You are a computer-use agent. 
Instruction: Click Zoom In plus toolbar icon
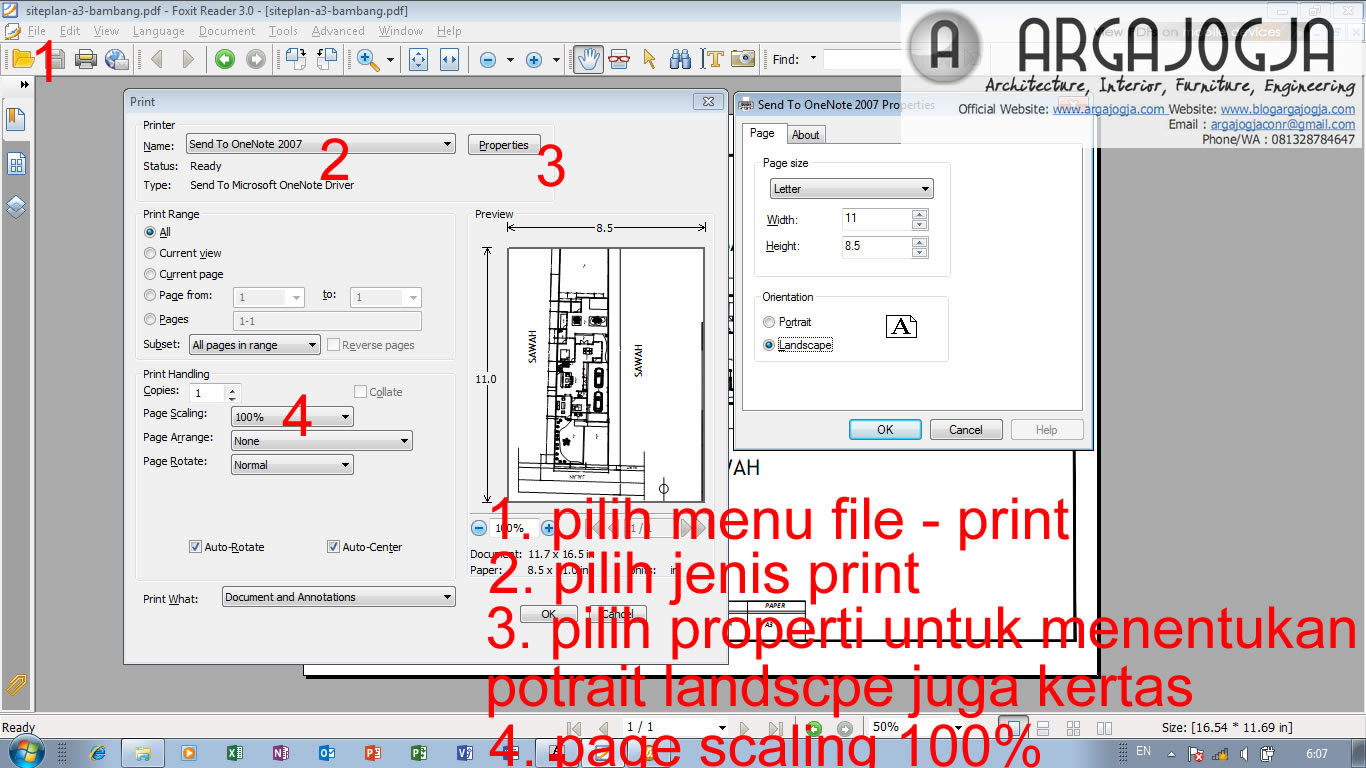pyautogui.click(x=534, y=60)
